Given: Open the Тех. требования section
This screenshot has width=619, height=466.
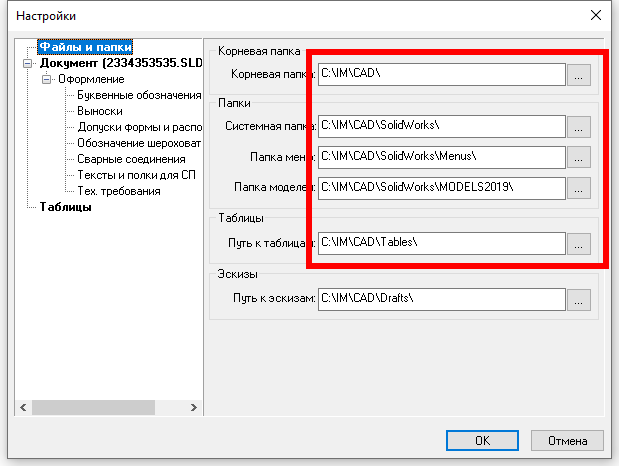Looking at the screenshot, I should point(118,191).
